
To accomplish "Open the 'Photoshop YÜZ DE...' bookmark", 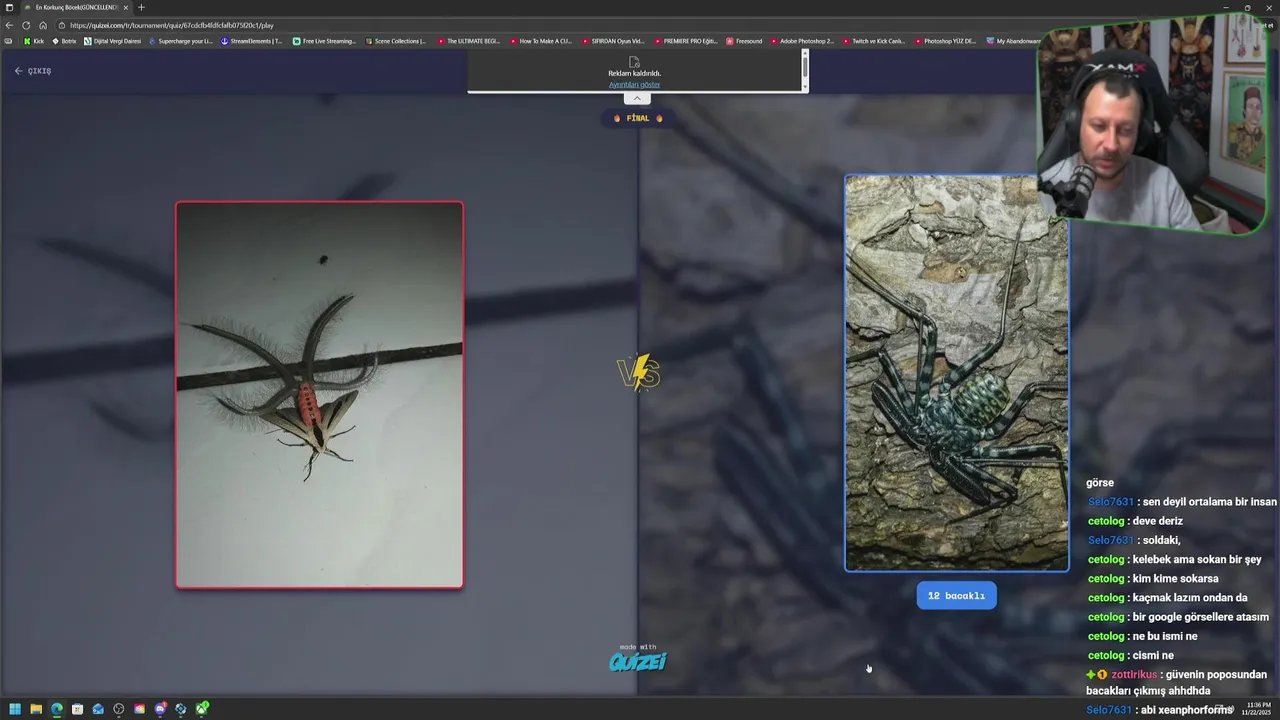I will pyautogui.click(x=946, y=41).
